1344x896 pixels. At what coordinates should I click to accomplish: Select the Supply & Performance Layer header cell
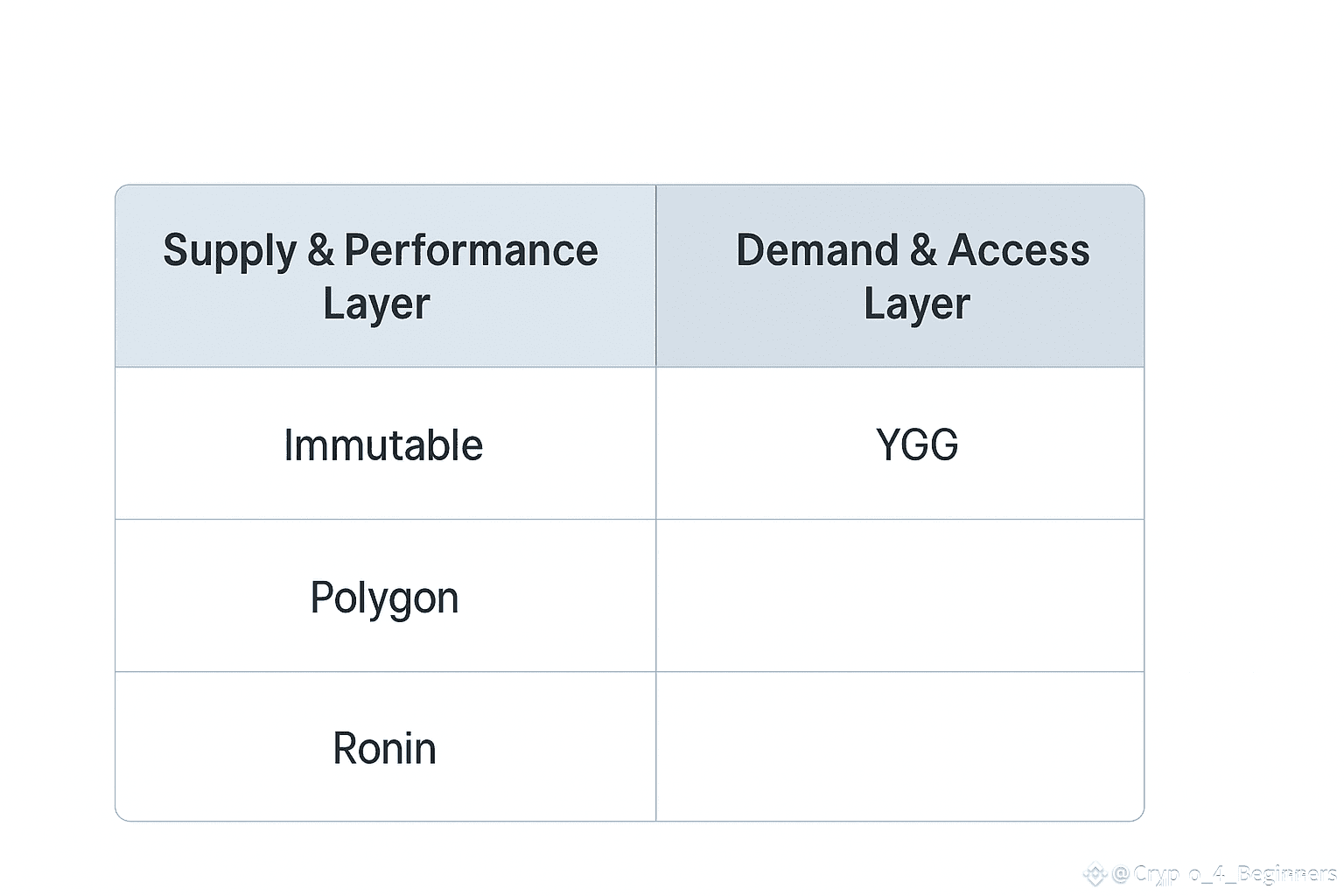(385, 276)
